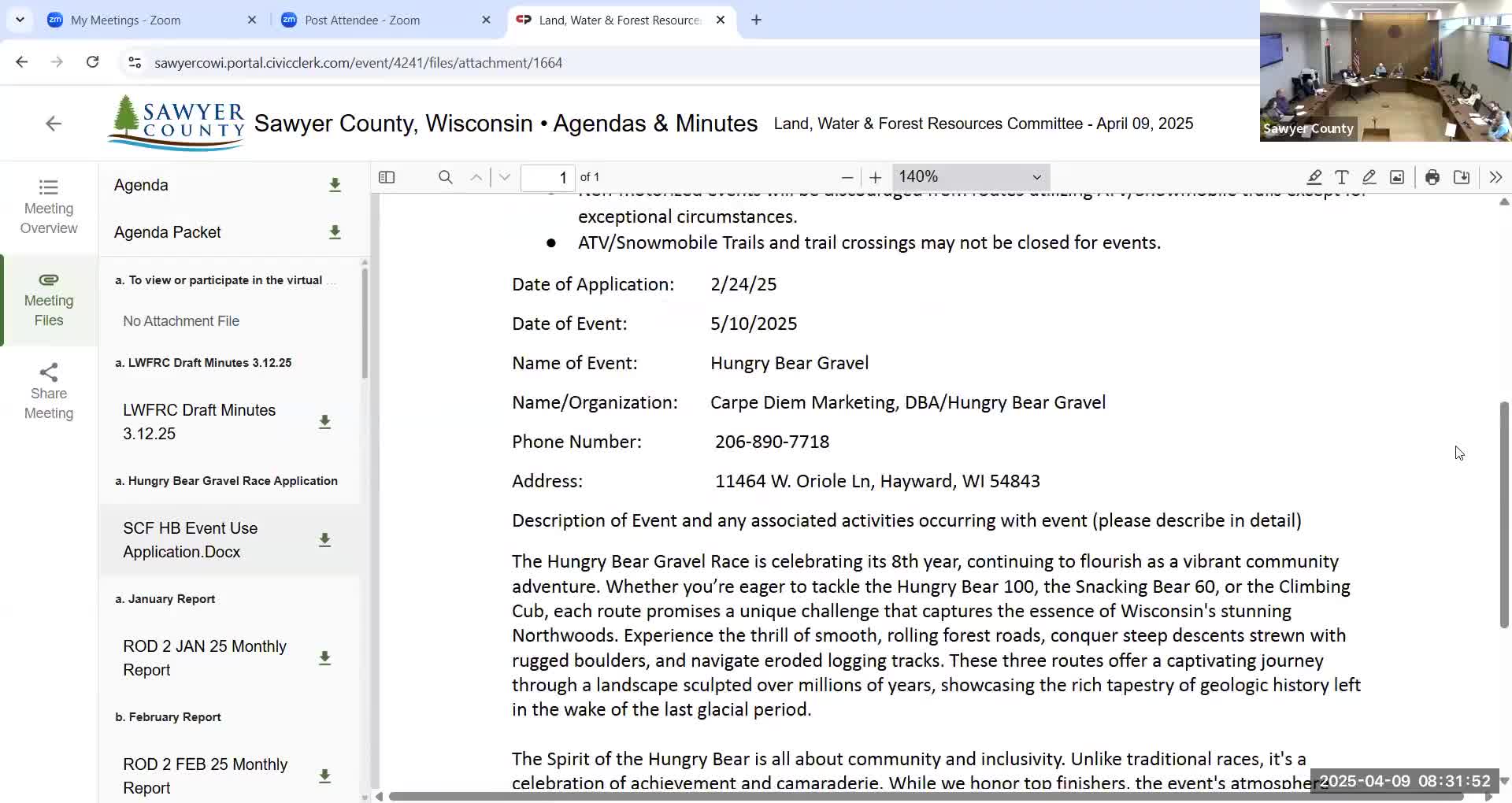Open find in document search icon

coord(446,177)
